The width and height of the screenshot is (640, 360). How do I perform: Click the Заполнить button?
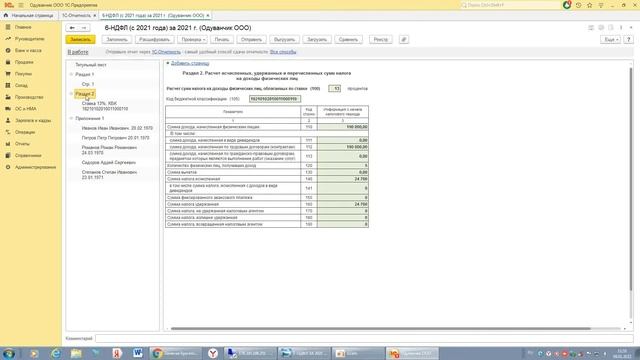click(117, 40)
